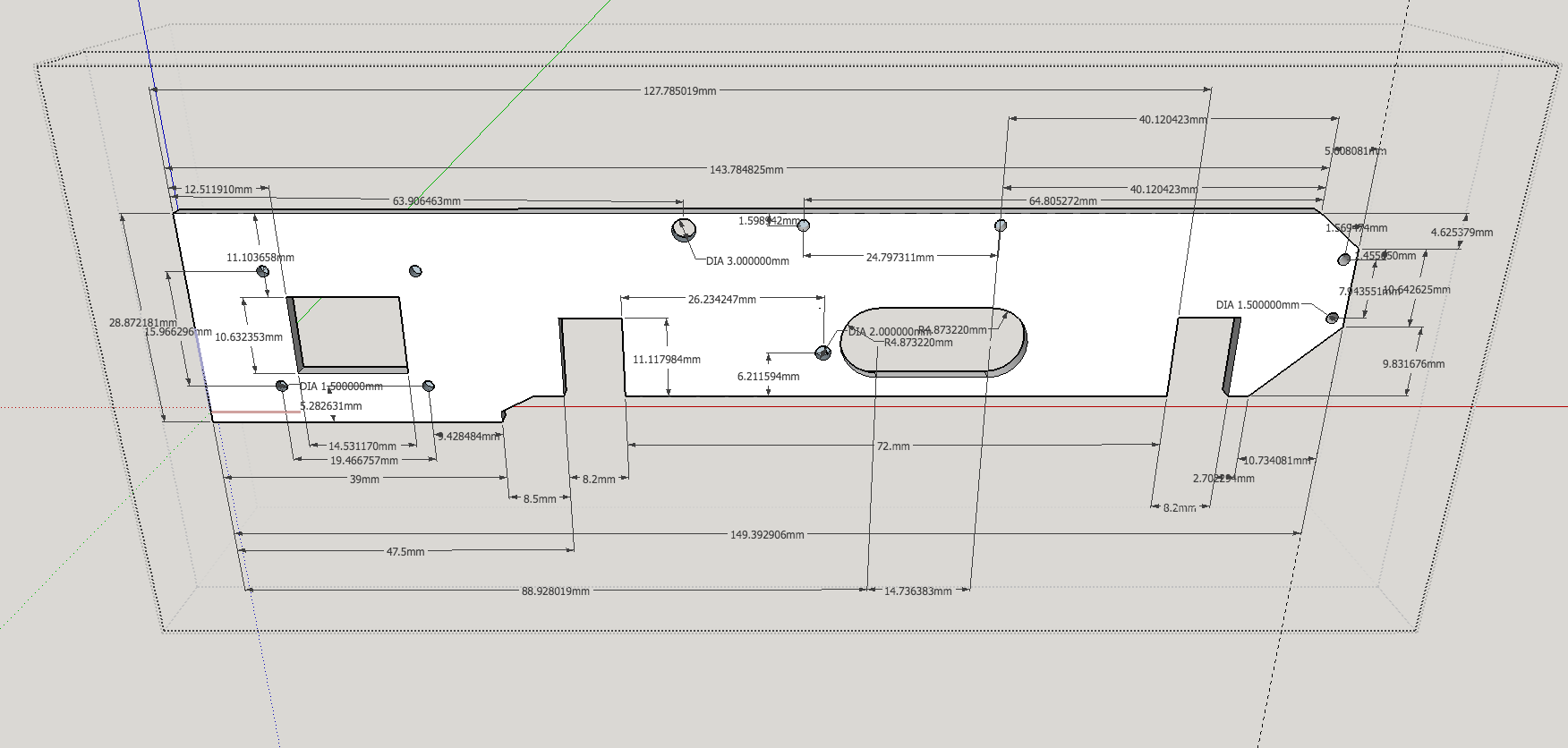Select the 64.805272mm dimension label
Screen dimensions: 1568x748
tap(1062, 201)
